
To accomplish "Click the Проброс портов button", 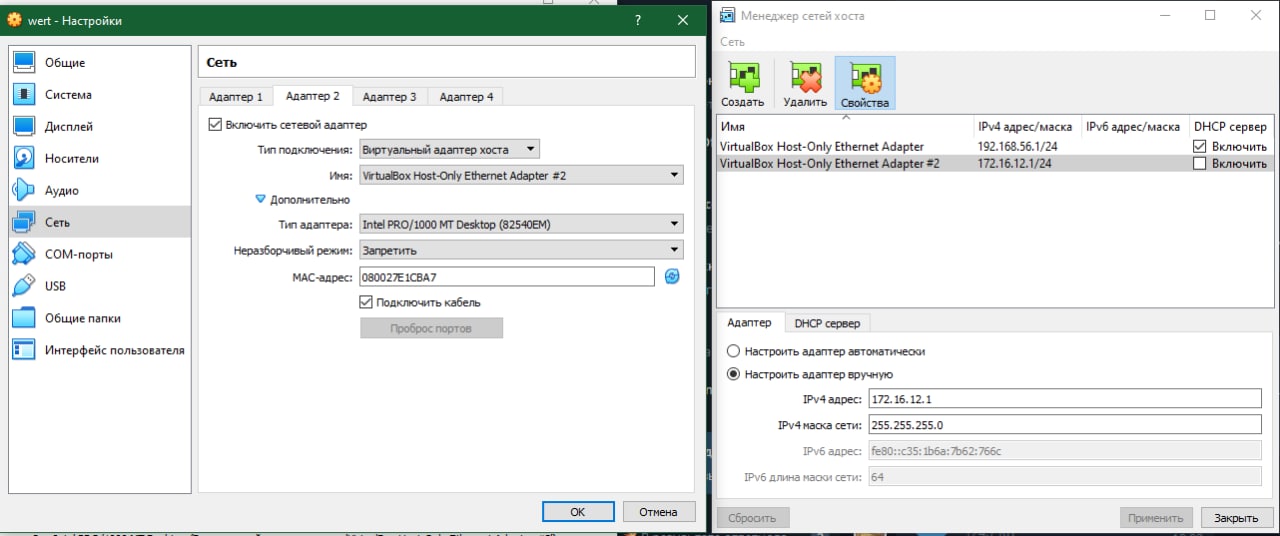I will coord(431,328).
